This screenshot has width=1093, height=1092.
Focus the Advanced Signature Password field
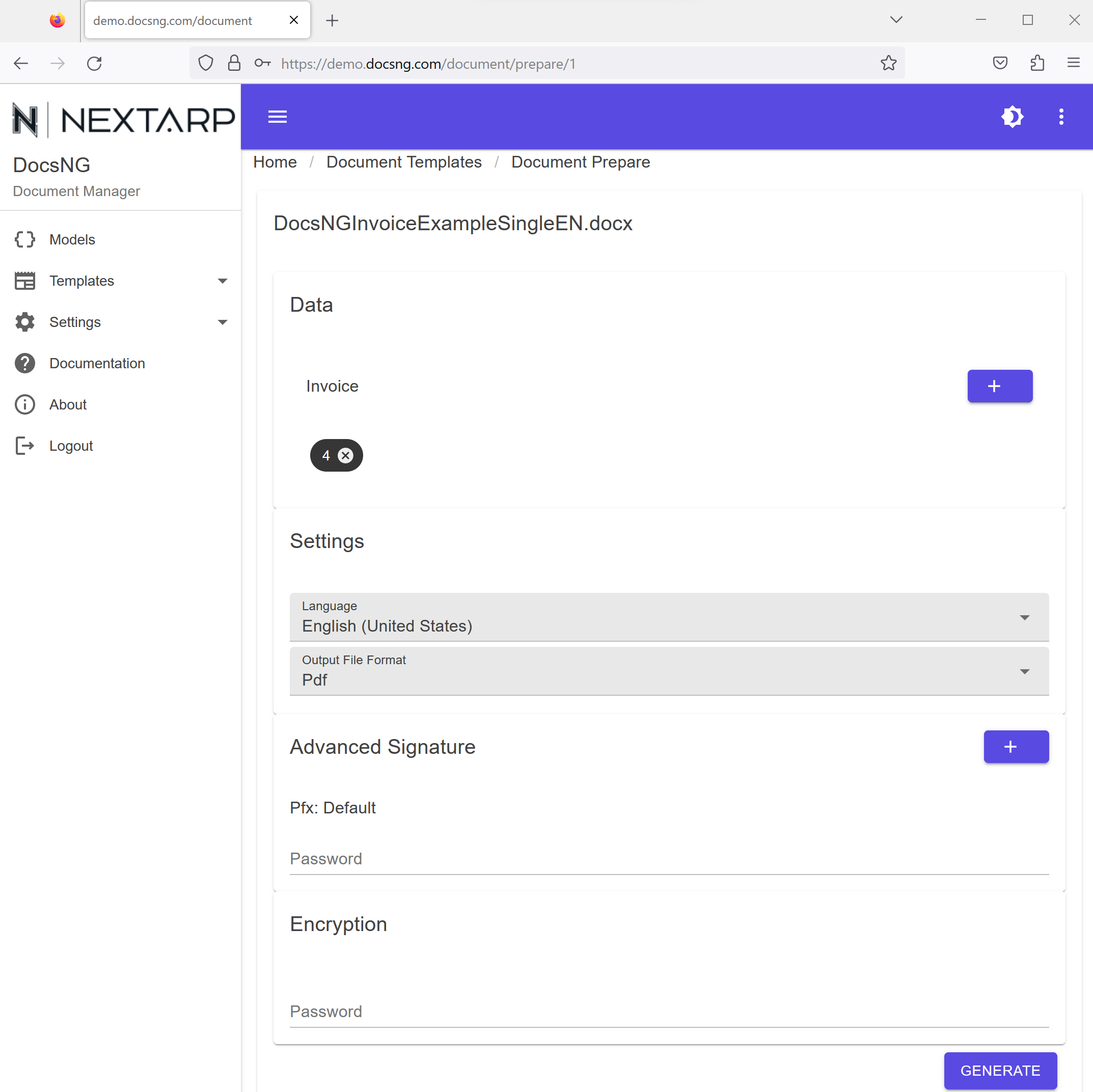[x=669, y=859]
